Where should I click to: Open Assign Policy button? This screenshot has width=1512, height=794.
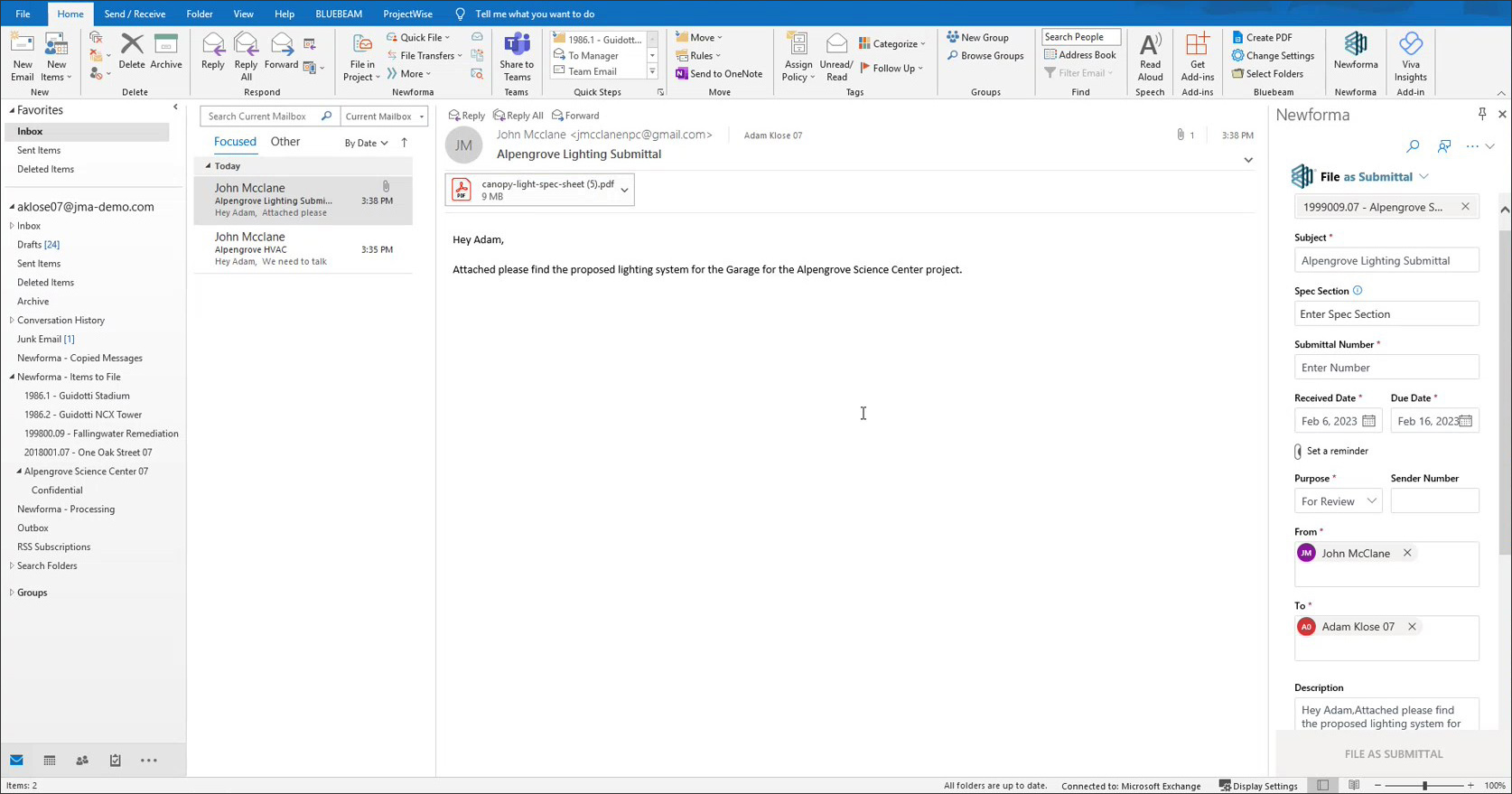798,57
